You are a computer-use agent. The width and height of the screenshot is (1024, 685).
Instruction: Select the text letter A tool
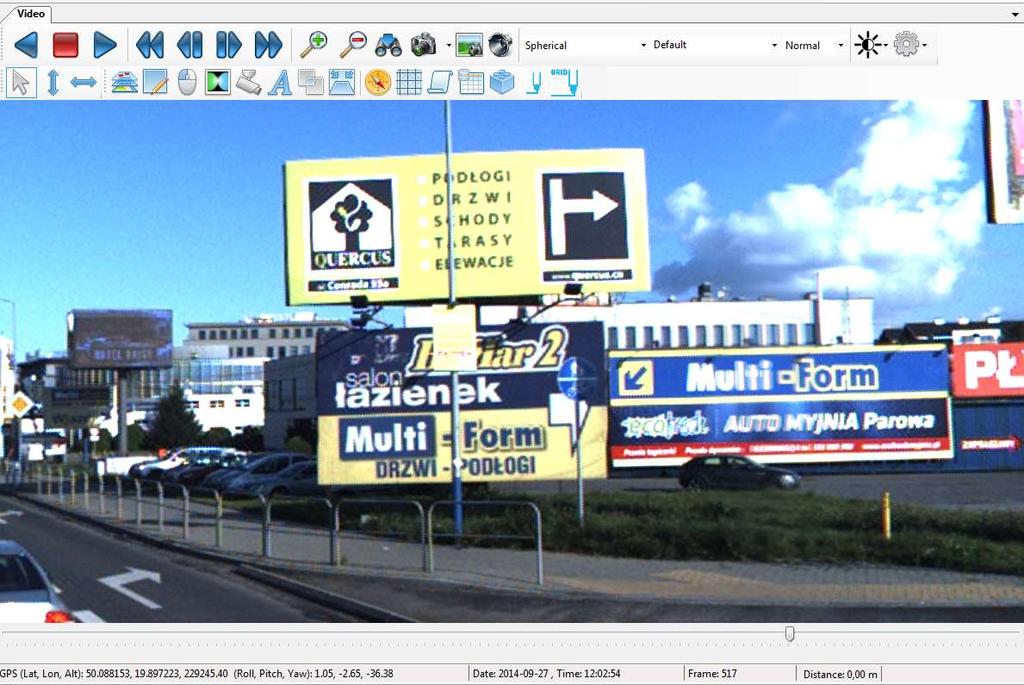tap(280, 83)
